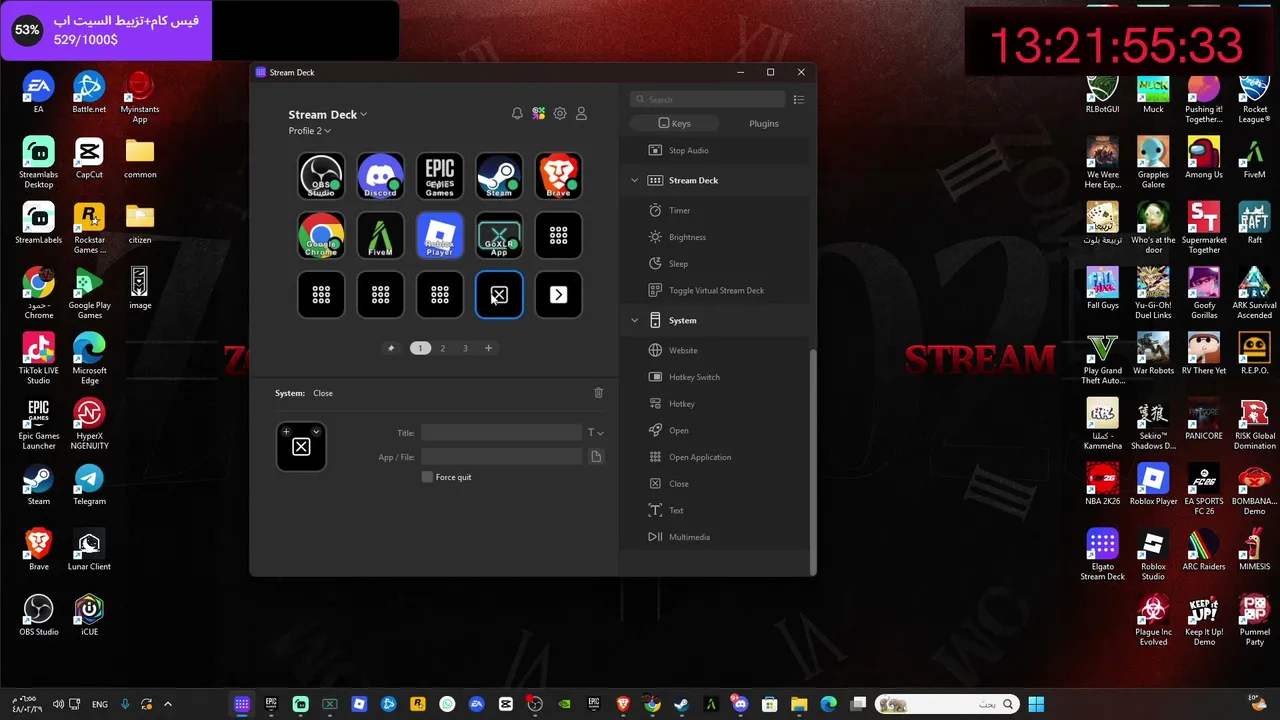Select the FiveM key on the deck grid
1280x720 pixels.
(x=380, y=235)
